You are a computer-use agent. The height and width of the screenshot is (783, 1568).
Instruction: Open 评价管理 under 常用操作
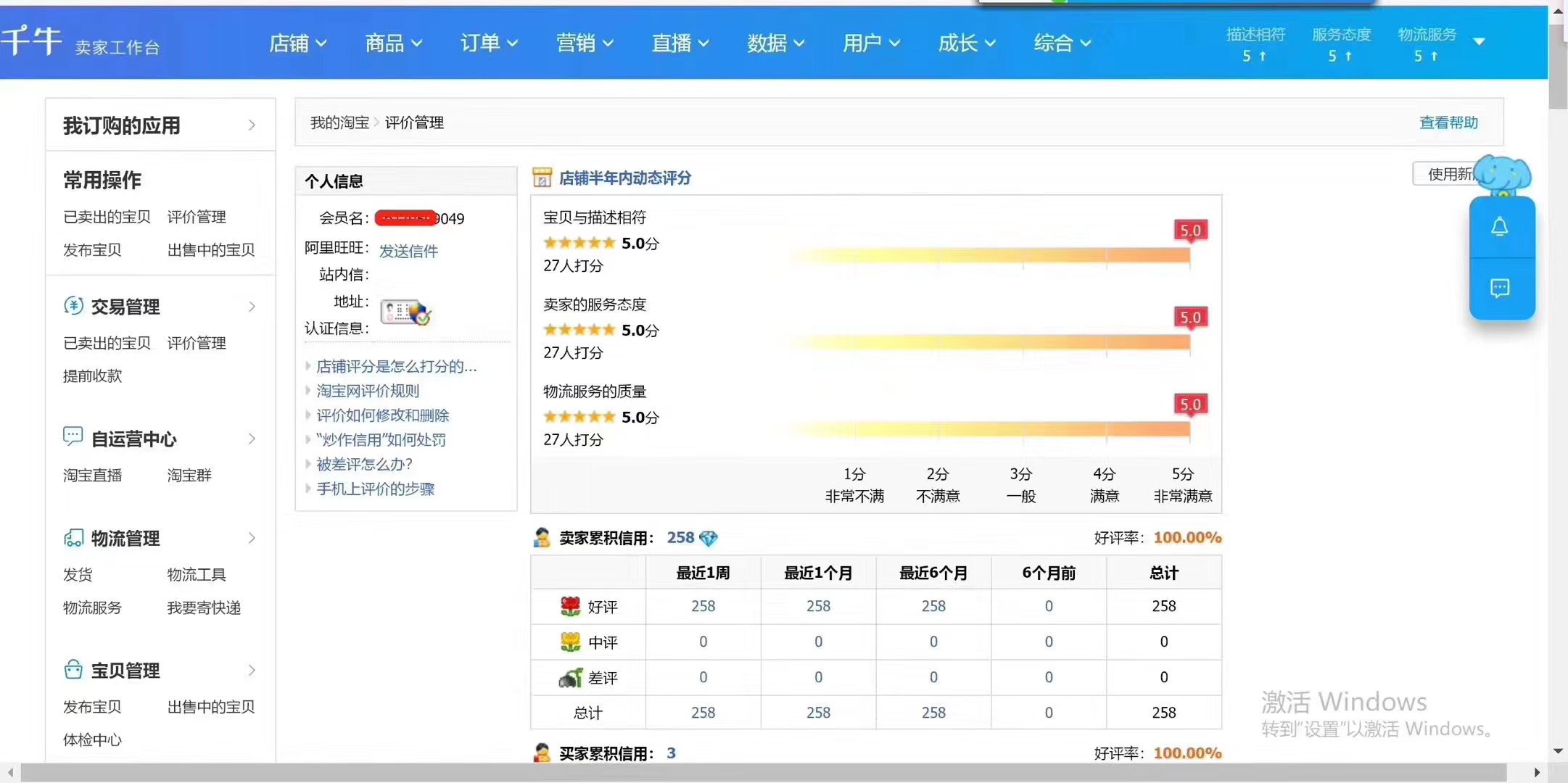pyautogui.click(x=197, y=217)
